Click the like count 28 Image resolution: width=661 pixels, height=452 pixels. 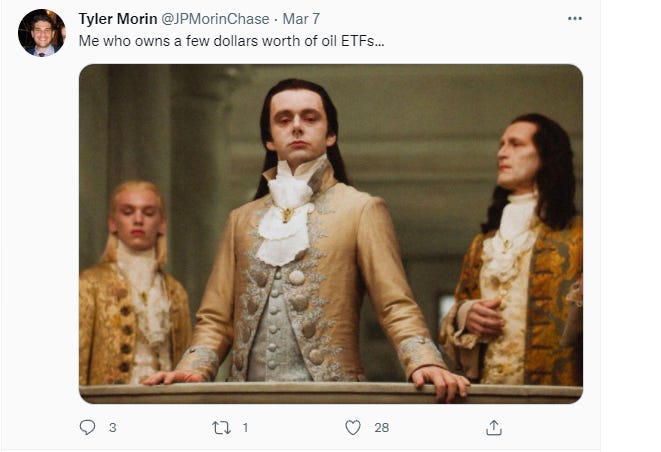pos(382,428)
